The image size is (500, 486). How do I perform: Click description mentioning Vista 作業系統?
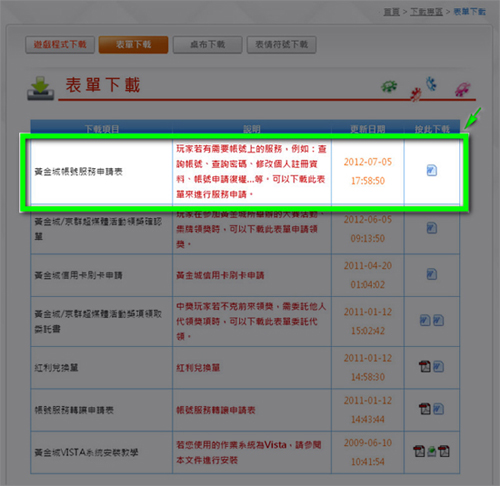pyautogui.click(x=249, y=452)
